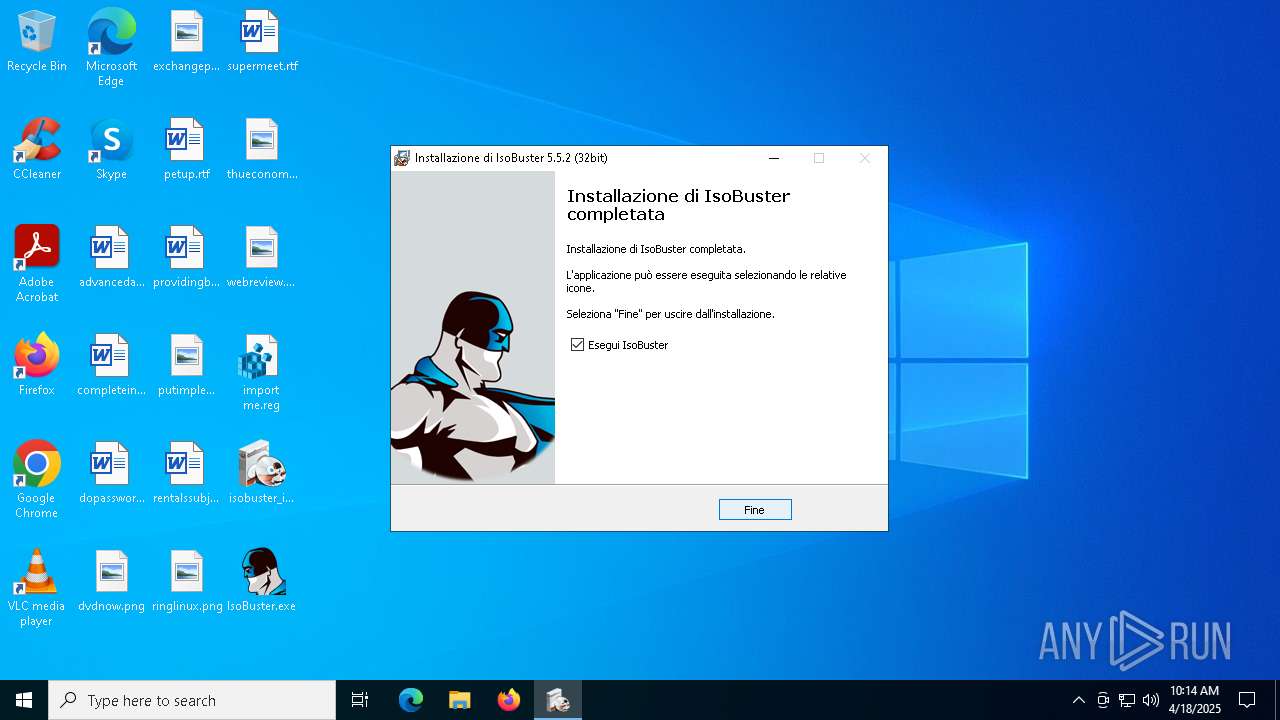
Task: Click the IsoBuster installer taskbar button
Action: point(558,700)
